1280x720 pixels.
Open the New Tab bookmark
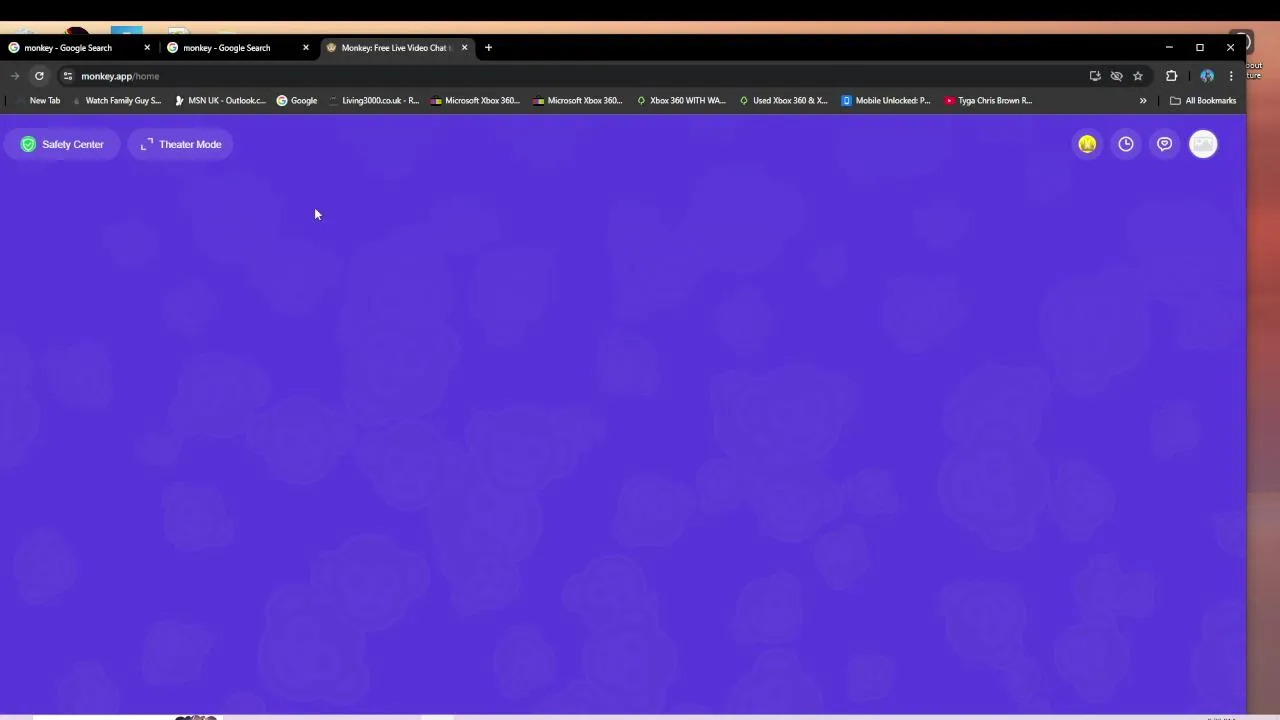pos(37,101)
